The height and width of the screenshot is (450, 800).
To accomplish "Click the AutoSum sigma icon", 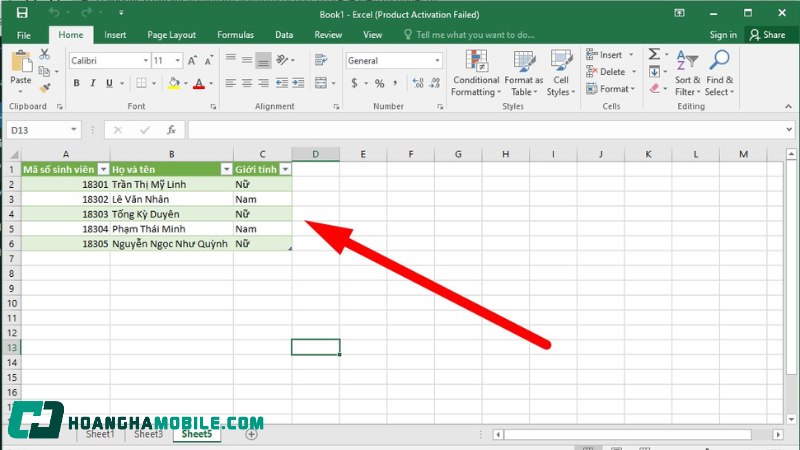I will [654, 54].
